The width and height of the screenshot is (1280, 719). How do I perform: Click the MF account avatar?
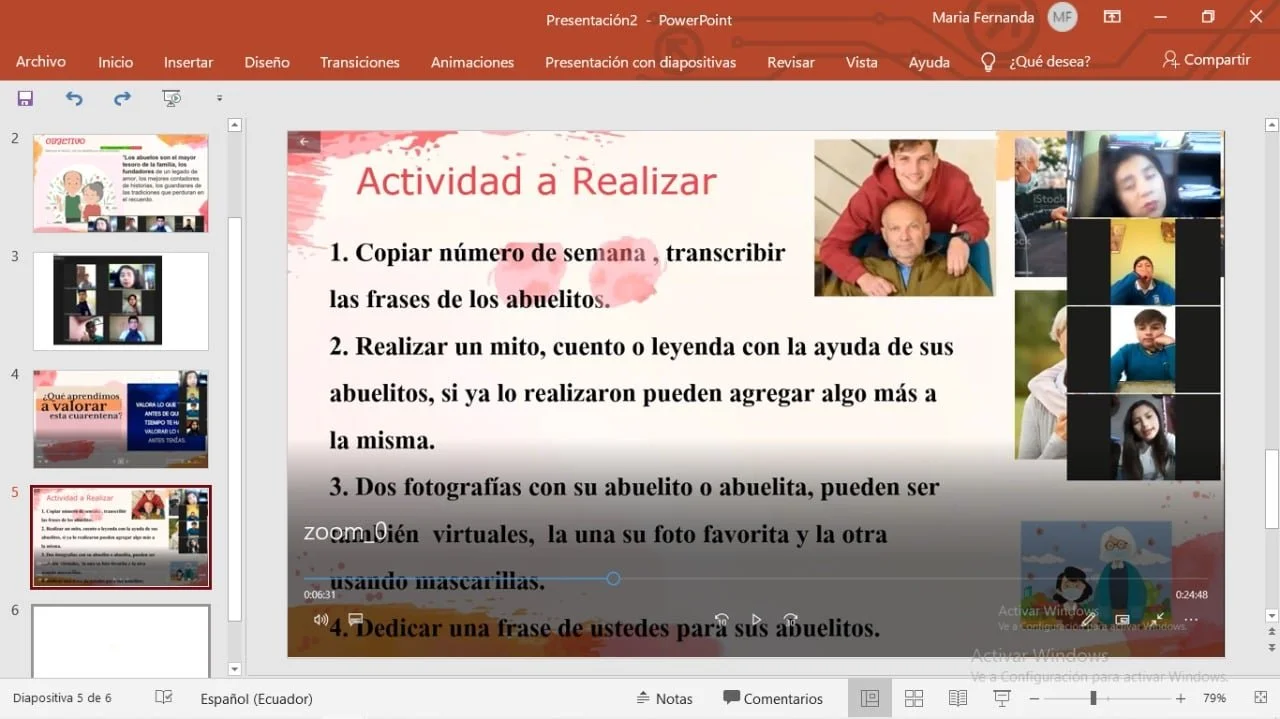pos(1062,17)
